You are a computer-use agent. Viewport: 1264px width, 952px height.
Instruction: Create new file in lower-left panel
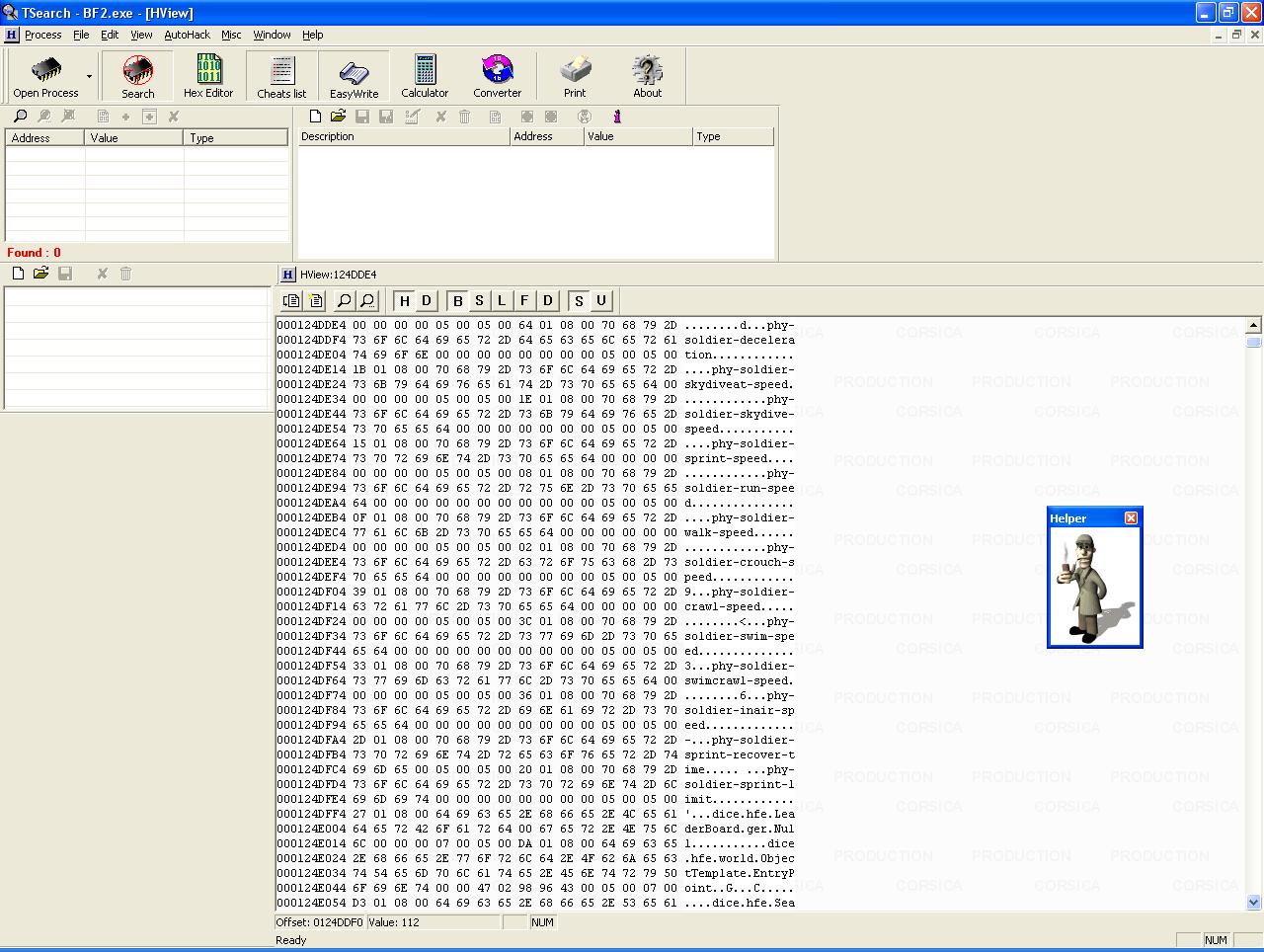[x=18, y=274]
